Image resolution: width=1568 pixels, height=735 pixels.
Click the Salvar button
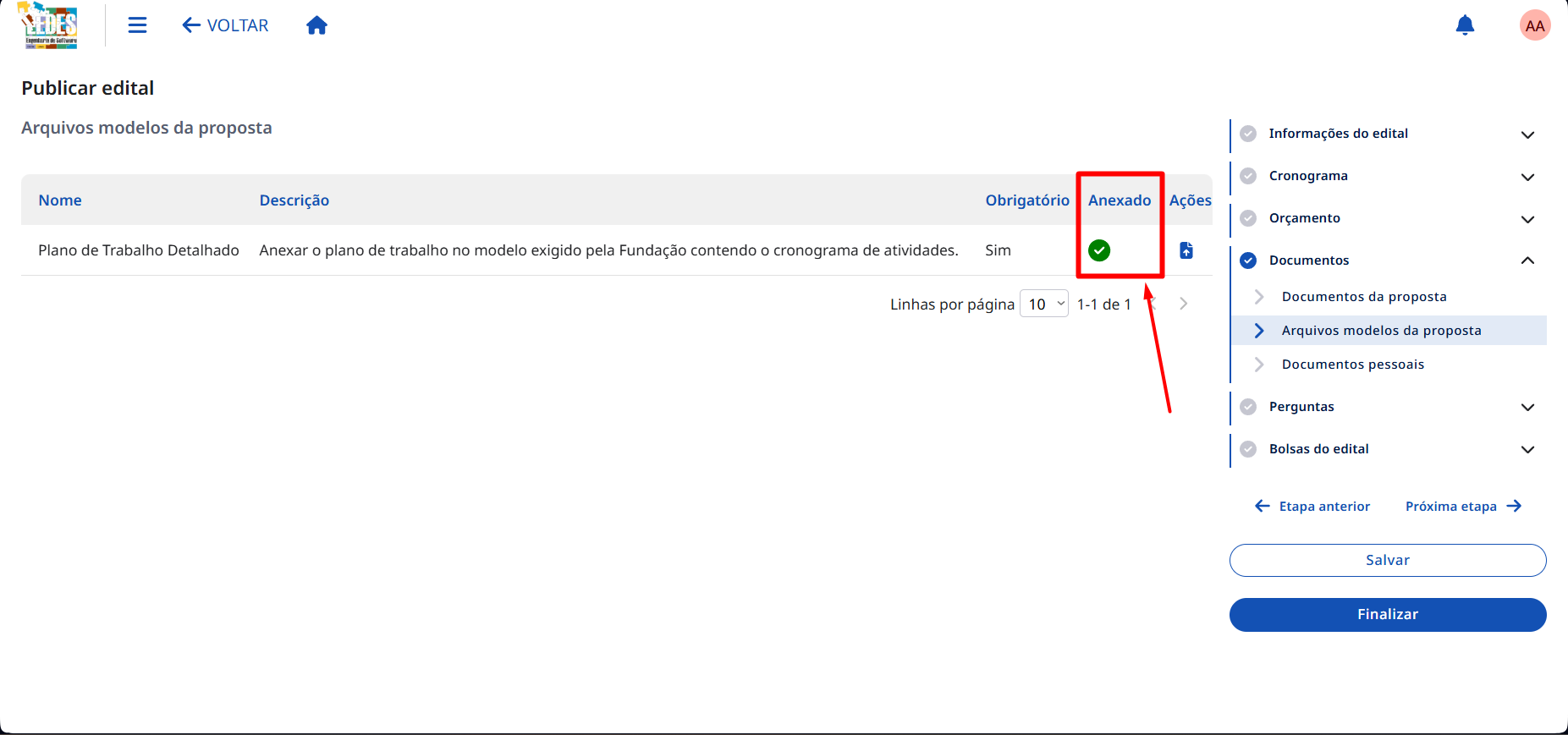(1388, 560)
